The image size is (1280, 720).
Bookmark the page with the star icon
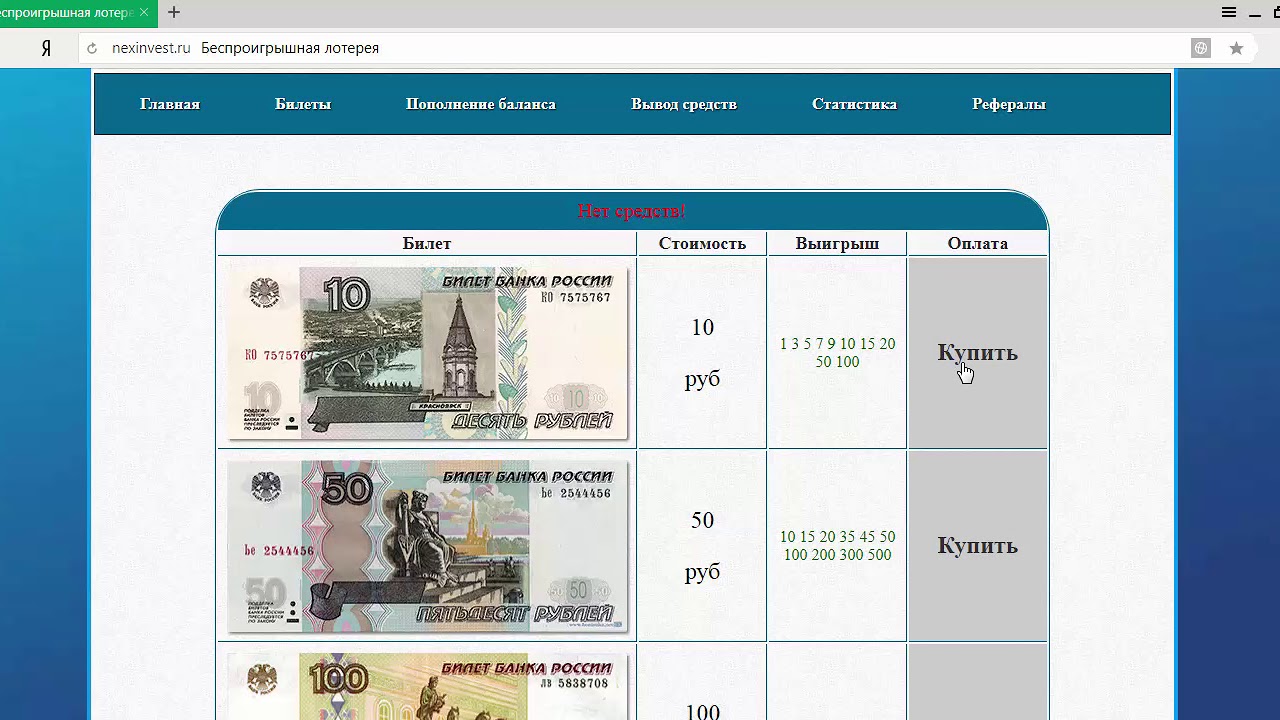point(1236,48)
